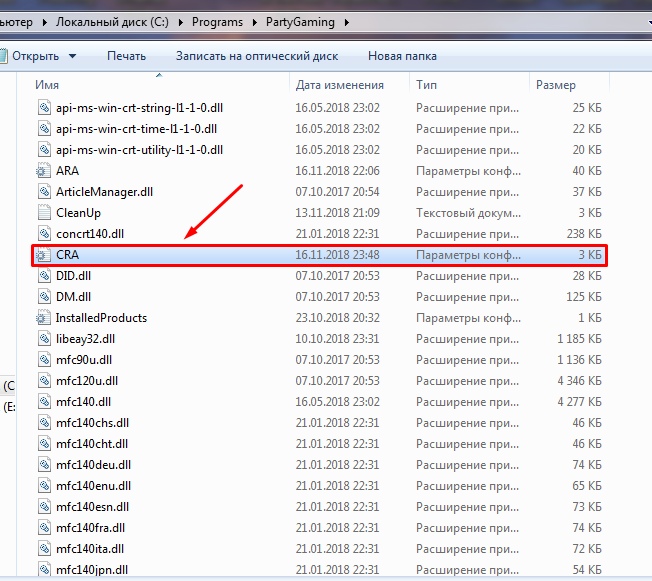The image size is (652, 581).
Task: Expand breadcrumb arrow after Programs
Action: point(254,22)
